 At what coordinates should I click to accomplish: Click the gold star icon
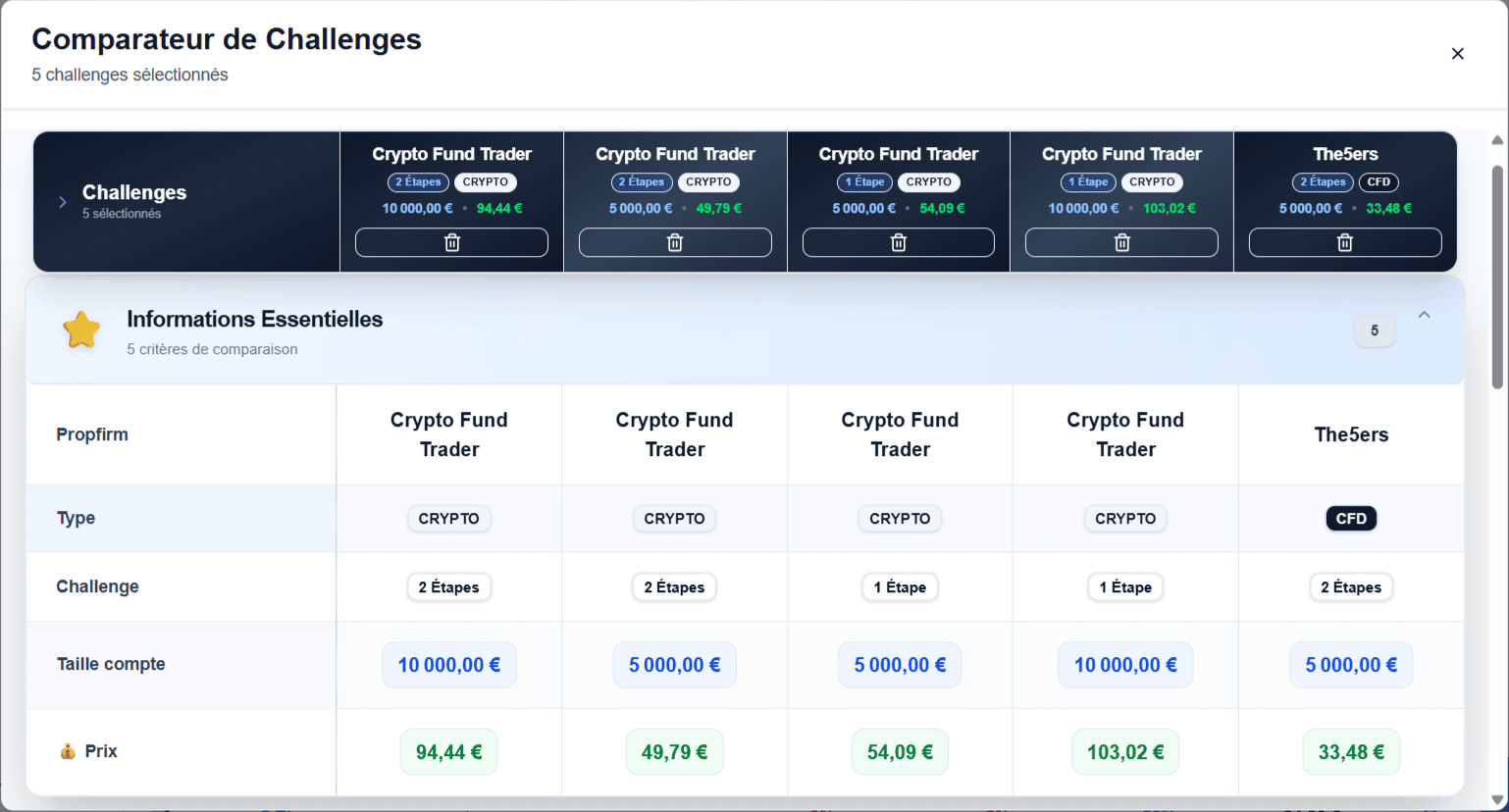coord(81,330)
